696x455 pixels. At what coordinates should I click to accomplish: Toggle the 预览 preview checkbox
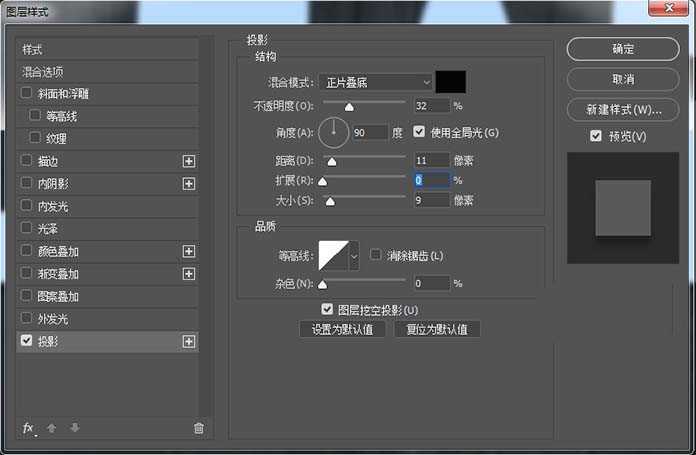(x=596, y=136)
